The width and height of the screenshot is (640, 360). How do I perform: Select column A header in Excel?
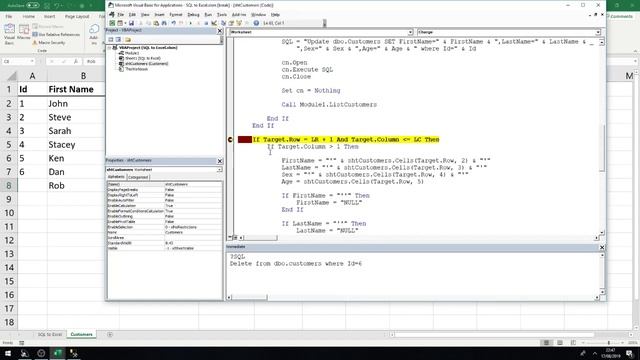[32, 76]
